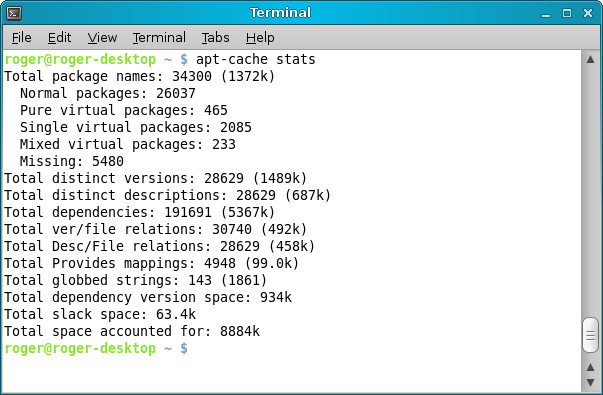Click the 'Total distinct descriptions' line

tap(168, 195)
